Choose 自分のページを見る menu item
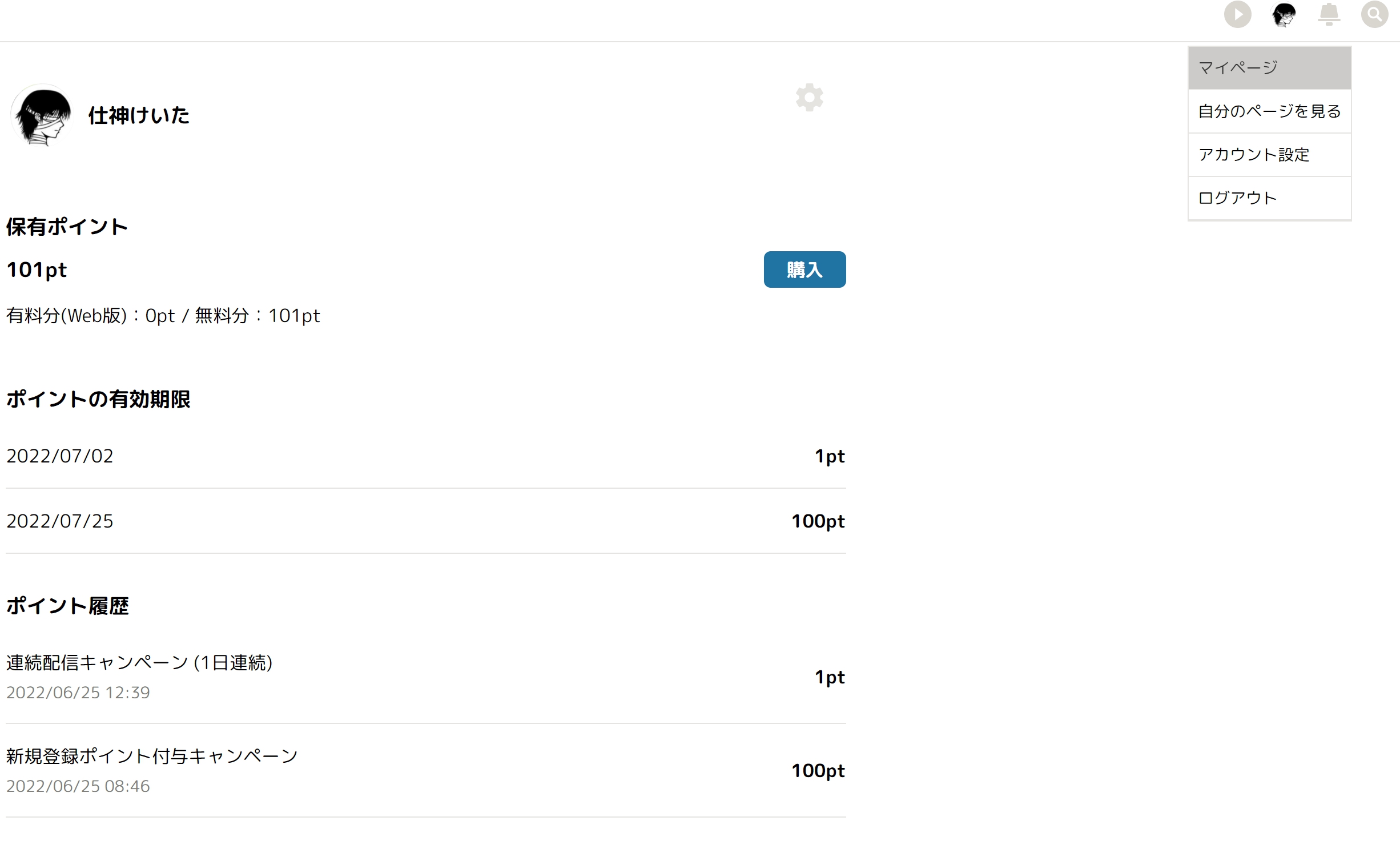The image size is (1400, 857). coord(1269,111)
